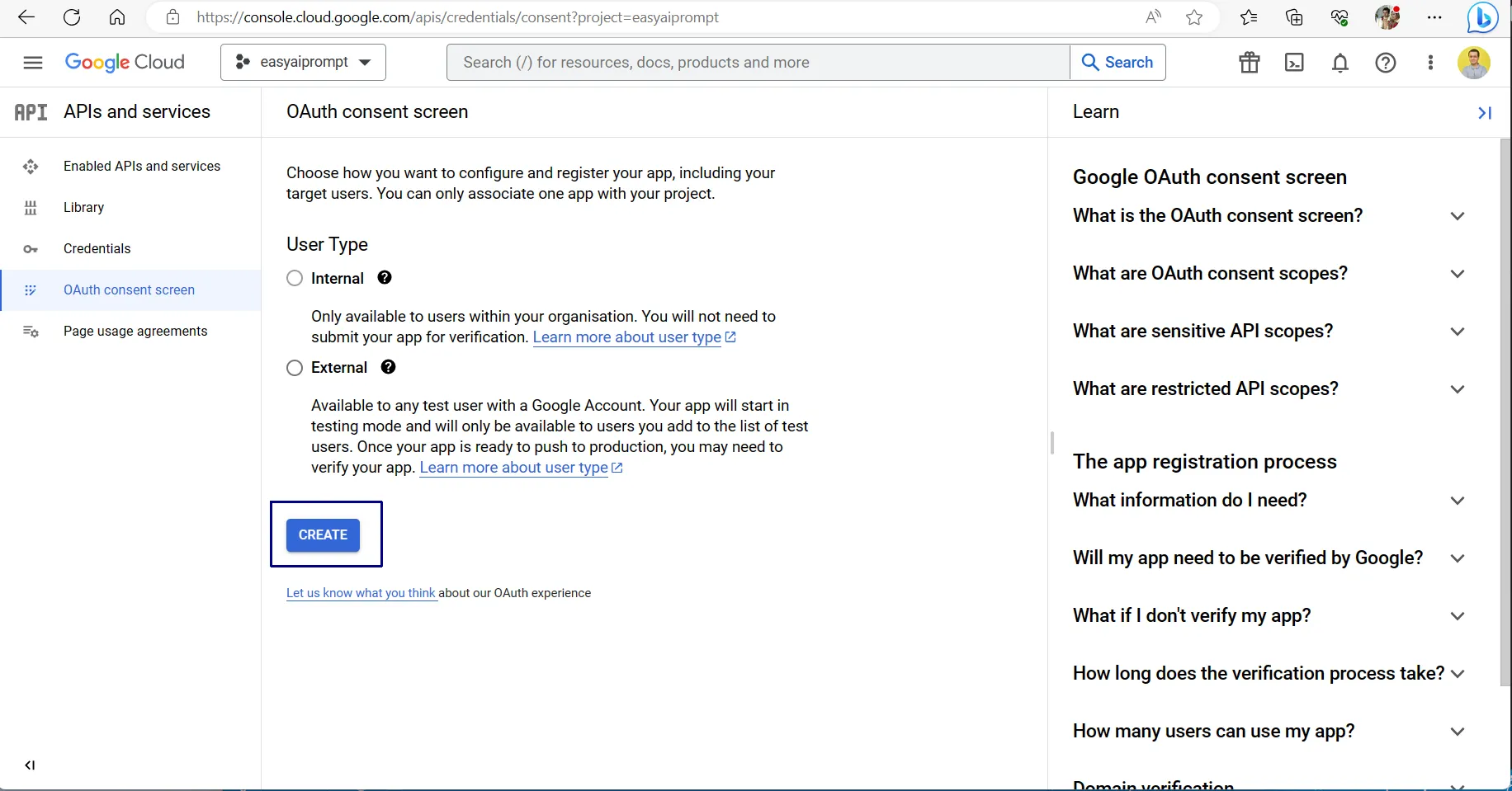The width and height of the screenshot is (1512, 791).
Task: Open the browser favorites list icon
Action: click(x=1249, y=17)
